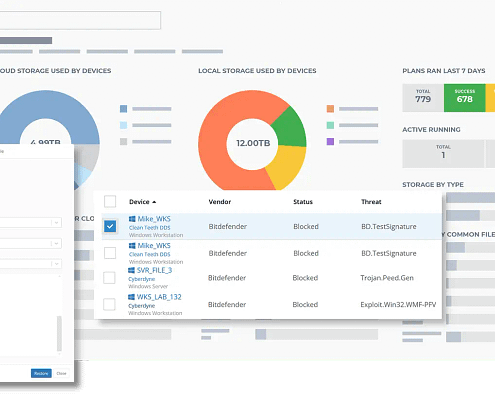
Task: Click the search input box at the top
Action: [80, 20]
